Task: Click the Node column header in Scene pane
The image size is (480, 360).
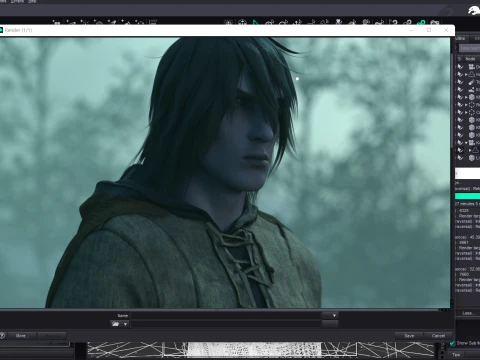Action: (472, 59)
